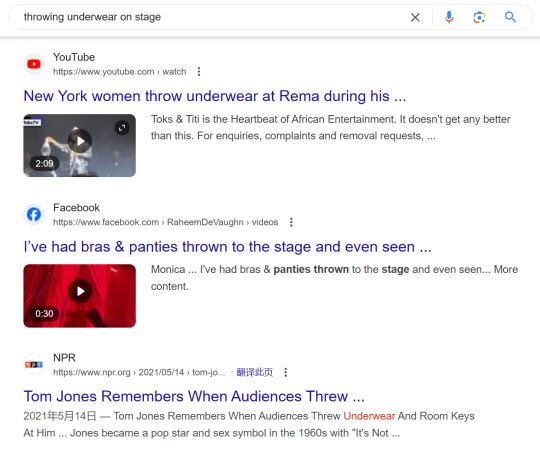Clear the search box with the X icon
The width and height of the screenshot is (540, 450).
point(415,17)
